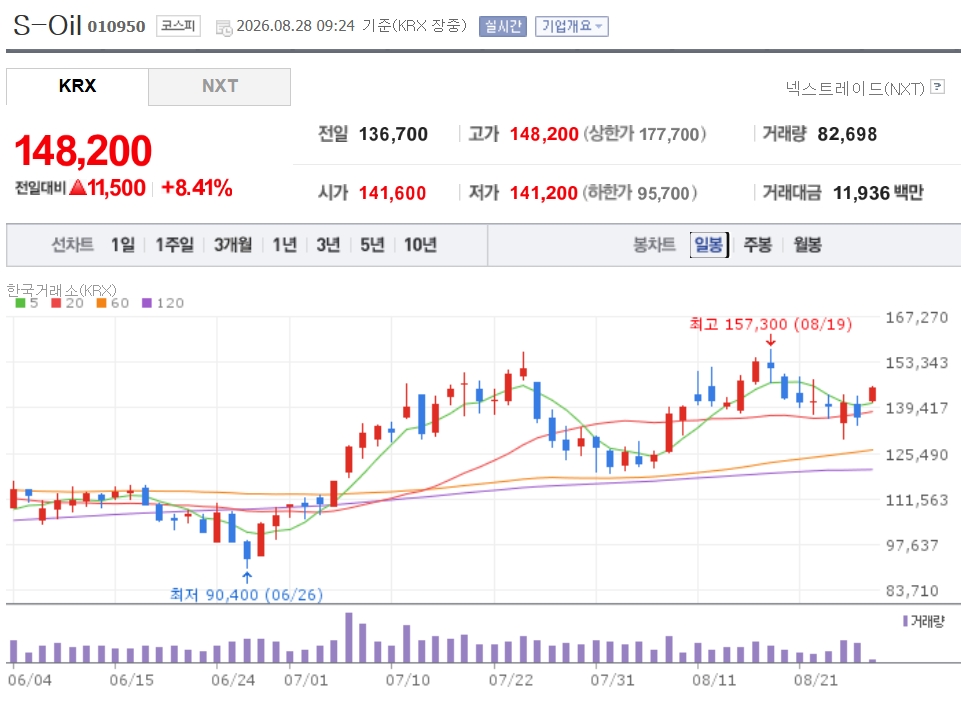Click the stock code 010950
This screenshot has width=961, height=702.
tap(116, 26)
